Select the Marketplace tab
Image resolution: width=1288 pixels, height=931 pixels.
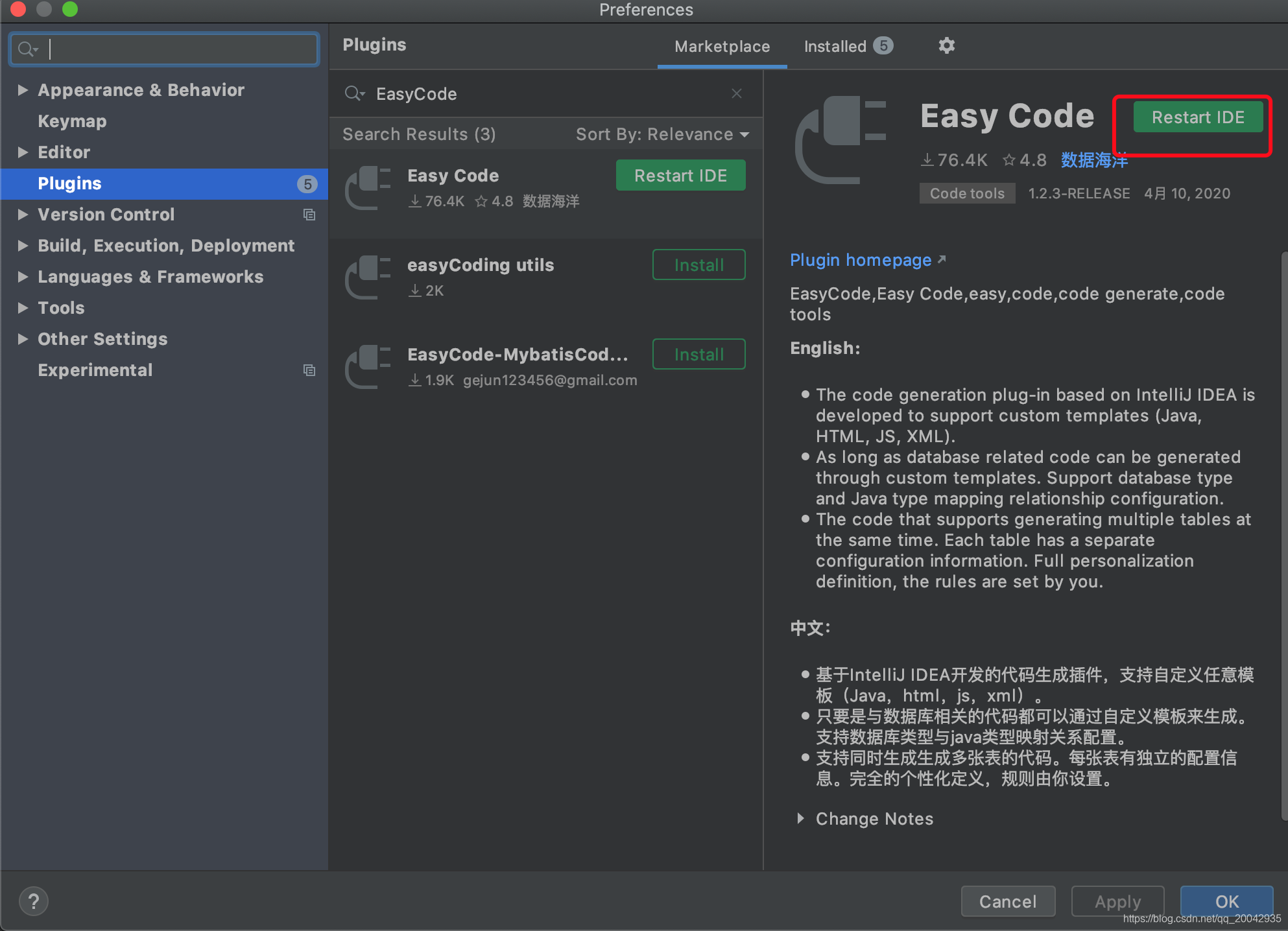722,46
